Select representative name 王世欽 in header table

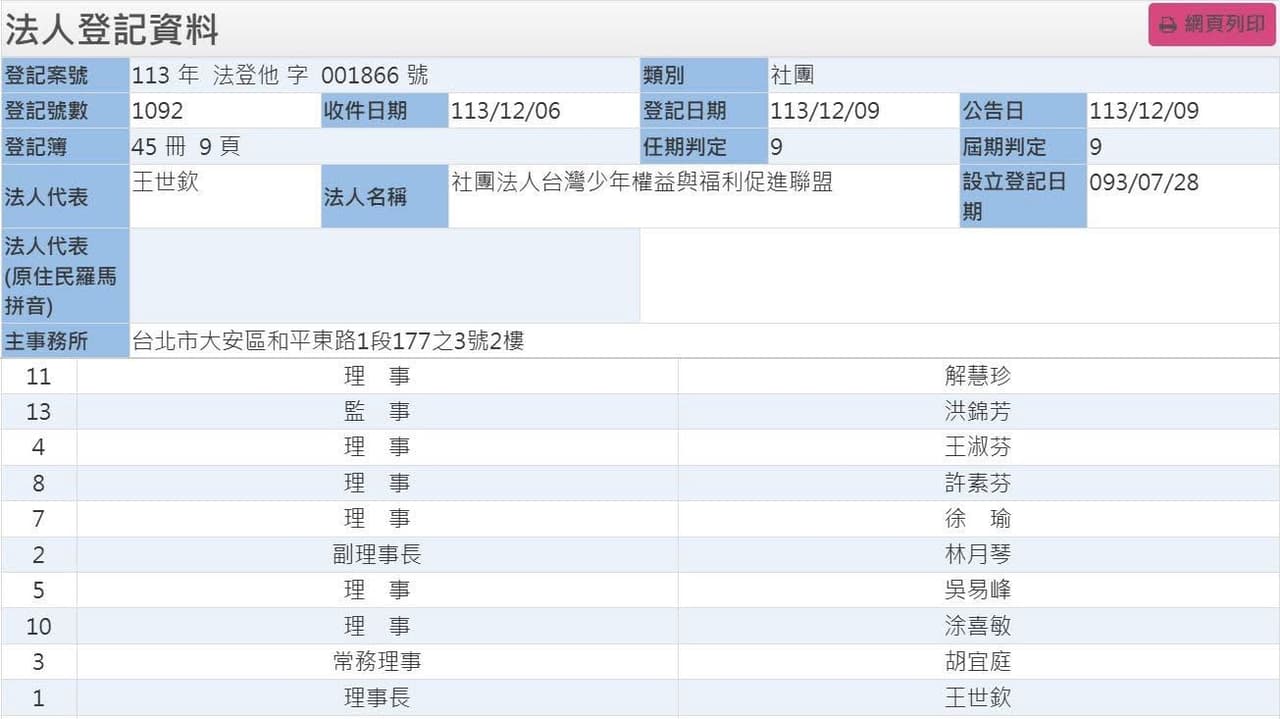click(165, 183)
